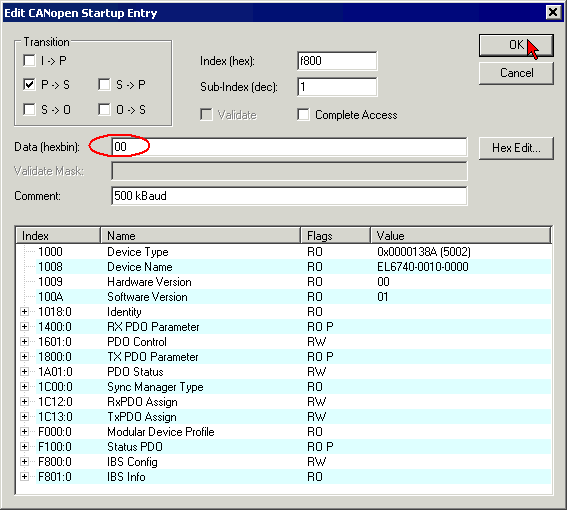Click into the Data (hexbin) field

(x=289, y=147)
